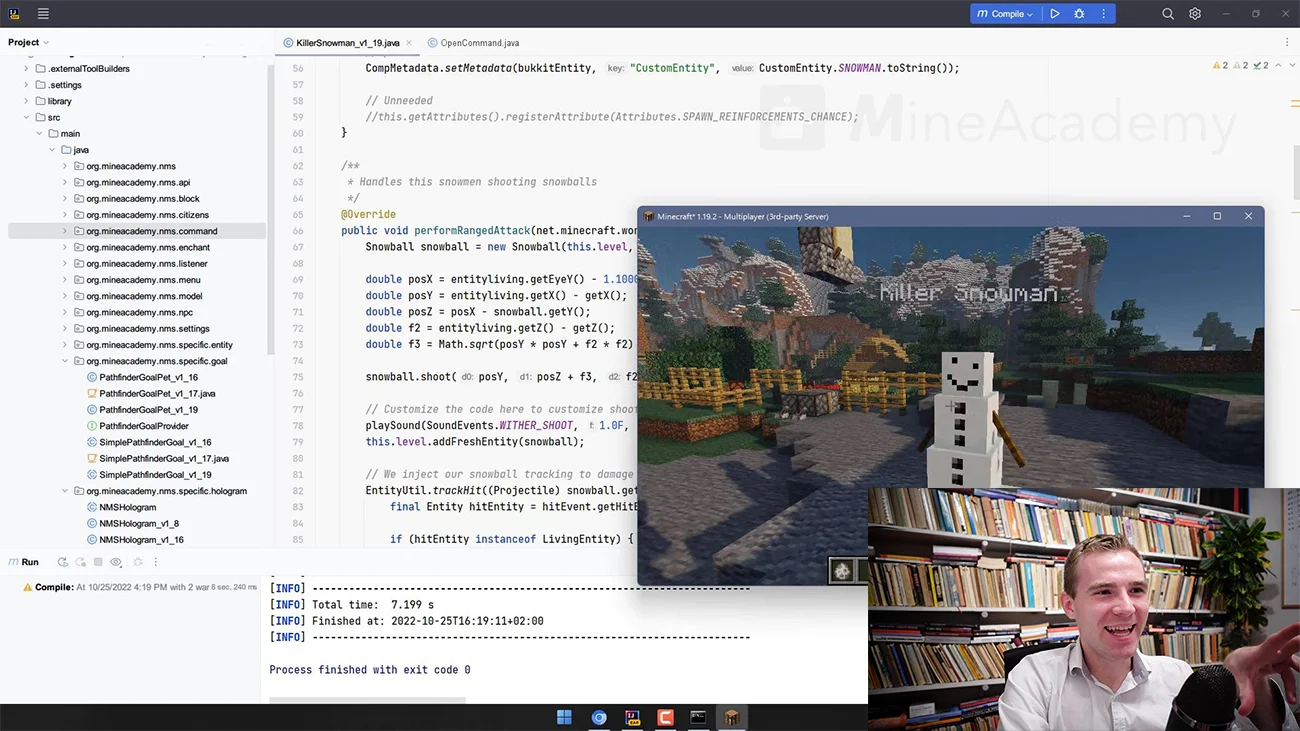The height and width of the screenshot is (731, 1300).
Task: Open PathfinderGoalPet_v1_16 class
Action: (x=142, y=377)
